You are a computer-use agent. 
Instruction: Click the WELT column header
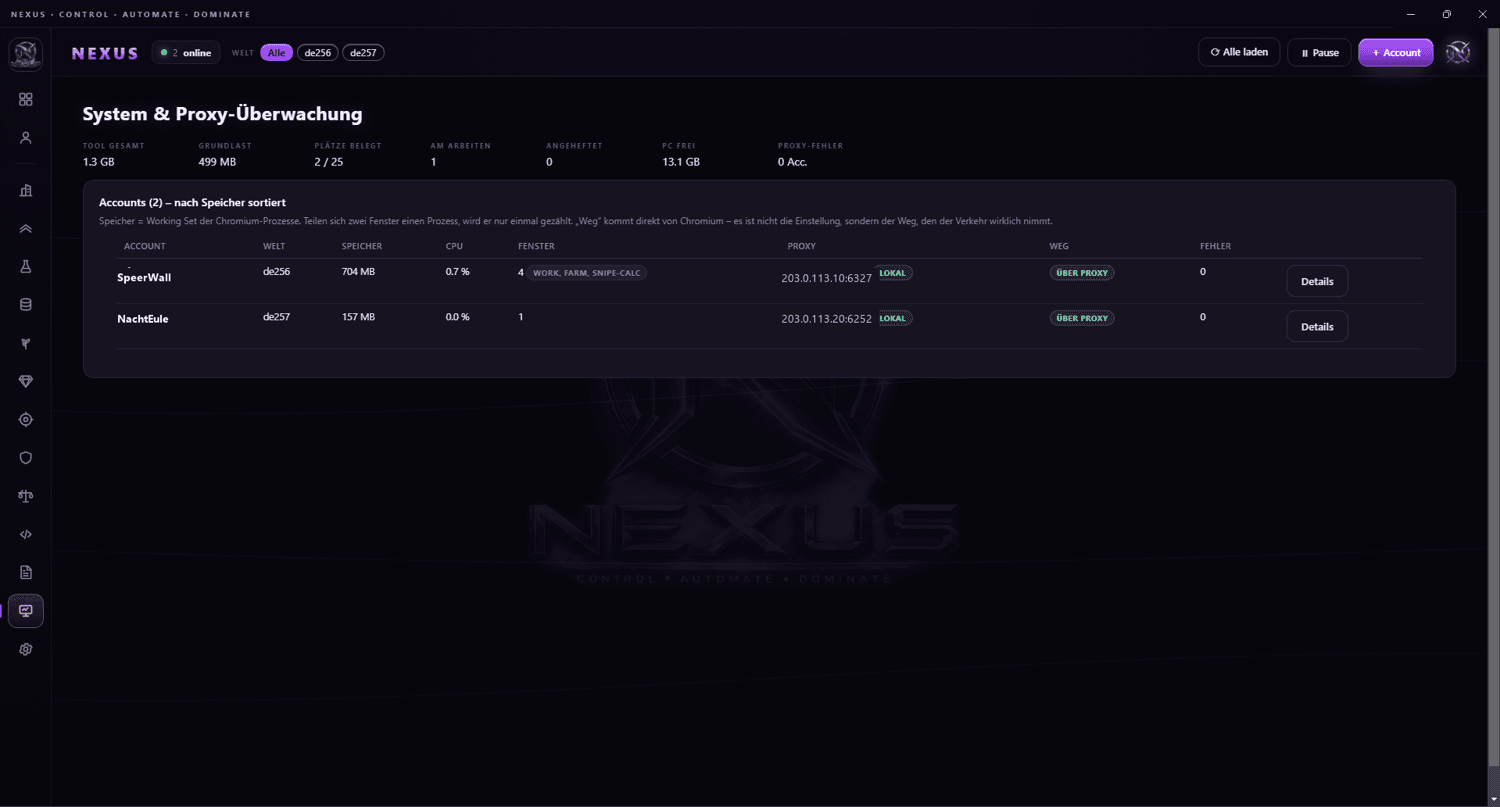point(275,246)
